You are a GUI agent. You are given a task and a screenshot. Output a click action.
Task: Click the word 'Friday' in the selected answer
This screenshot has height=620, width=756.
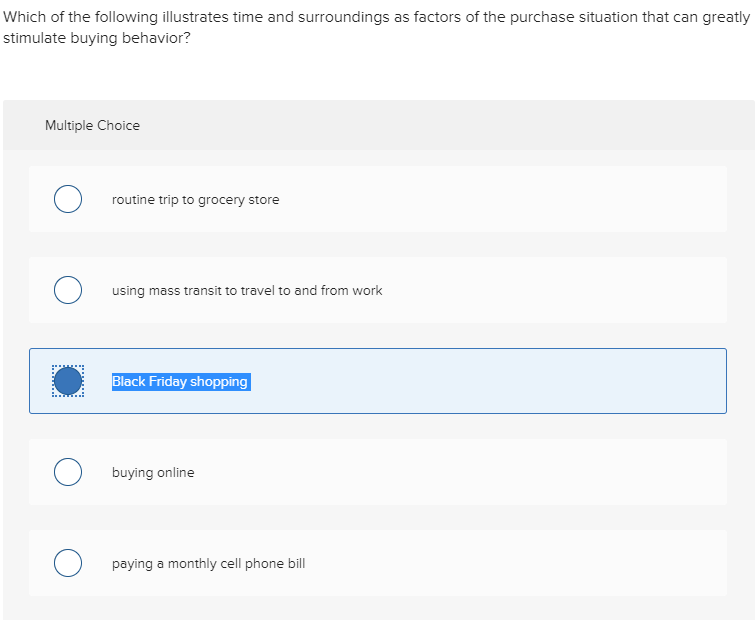(170, 382)
